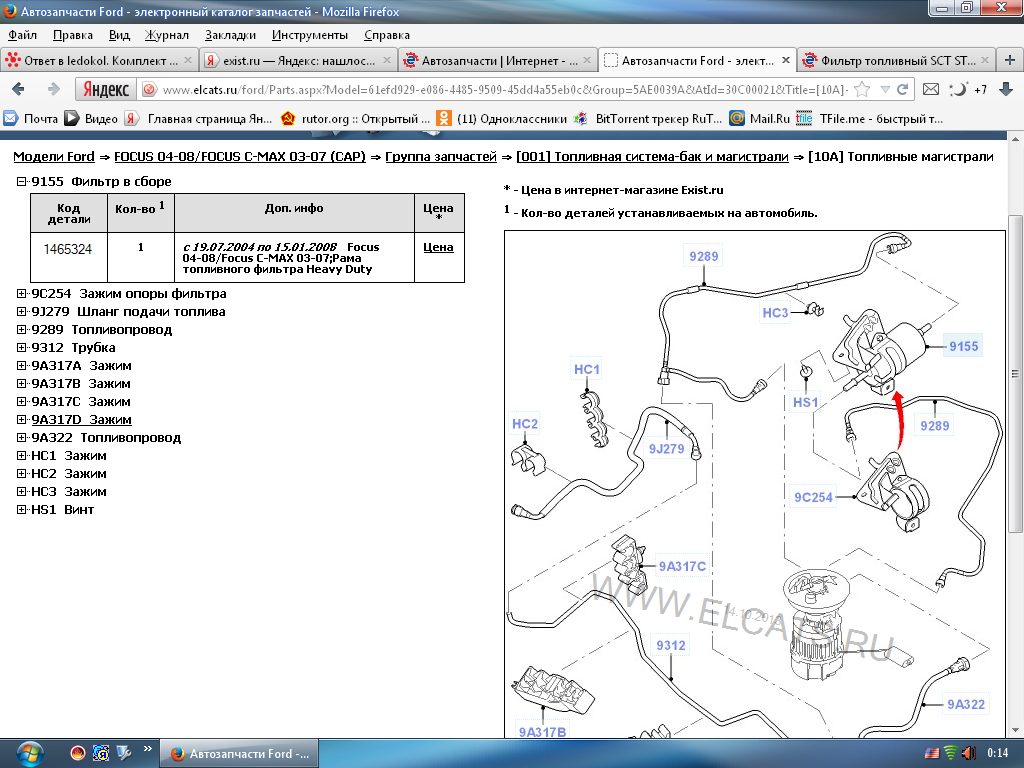This screenshot has height=768, width=1024.
Task: Expand the HS1 Винт node
Action: (x=22, y=509)
